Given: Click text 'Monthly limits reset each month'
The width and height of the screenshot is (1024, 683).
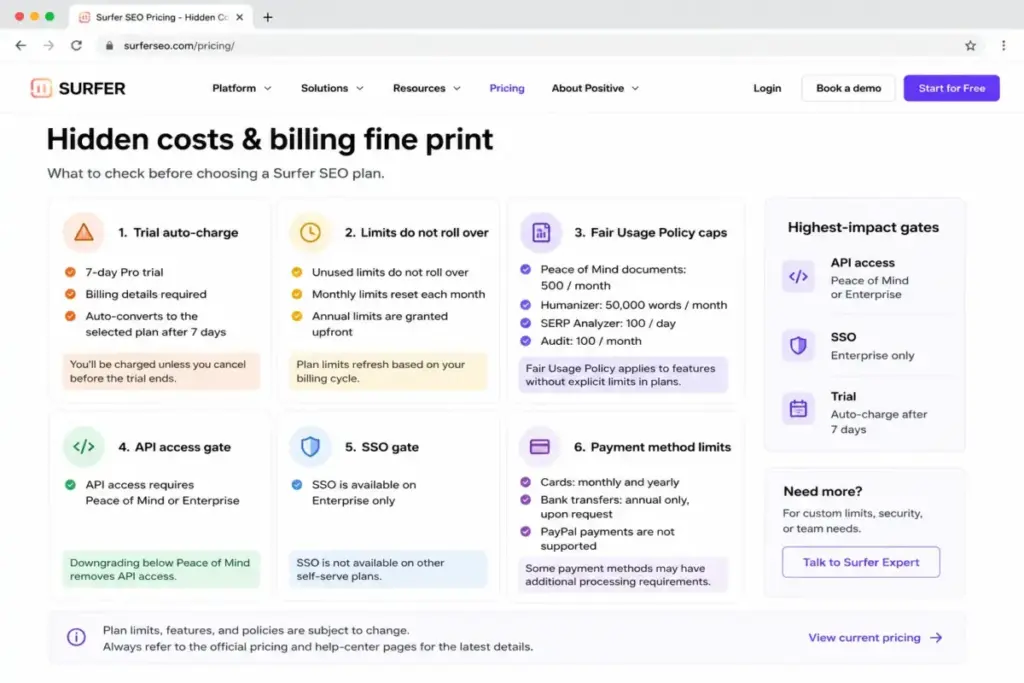Looking at the screenshot, I should coord(398,294).
